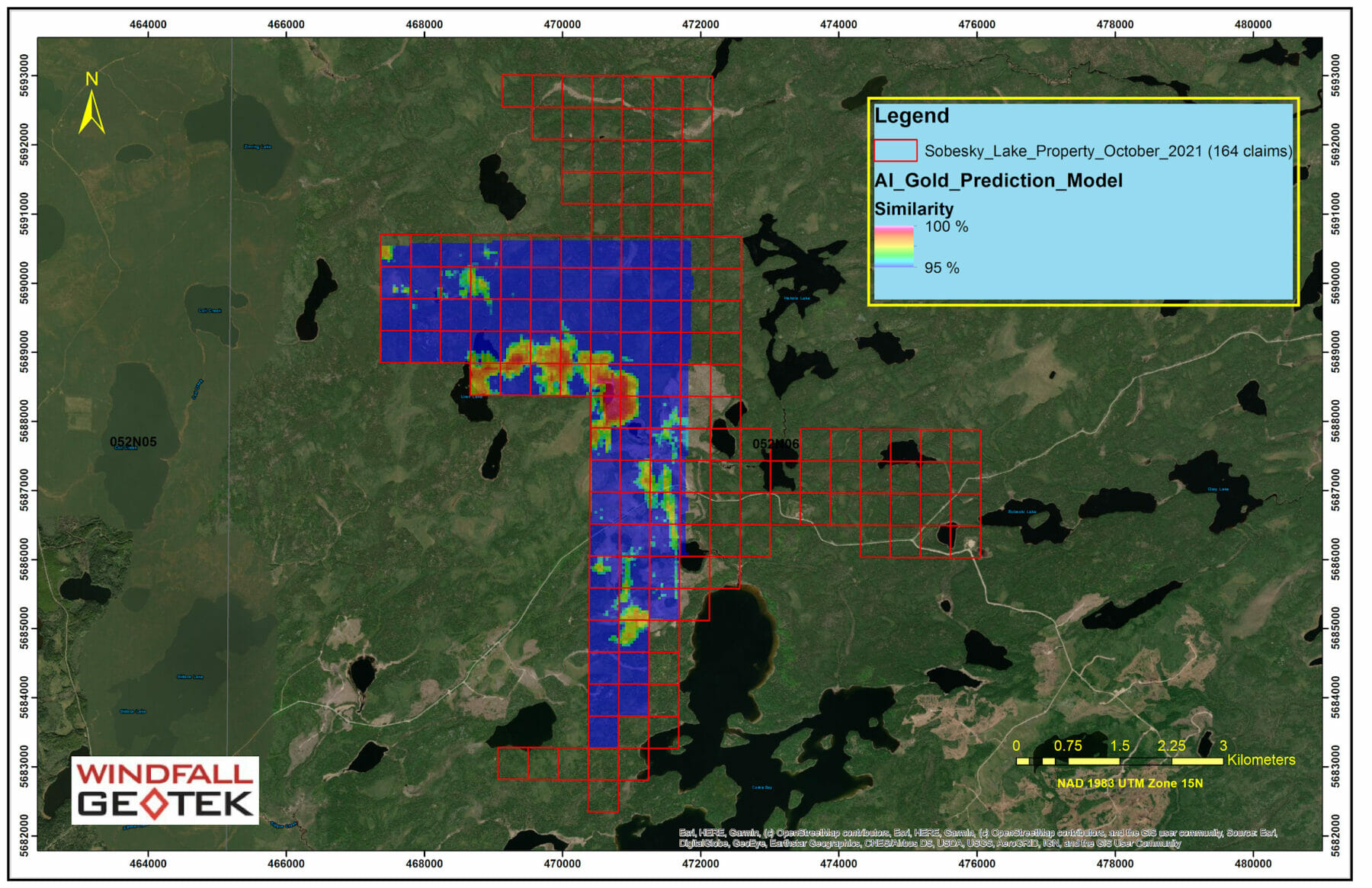Click the 95 % similarity label

941,268
